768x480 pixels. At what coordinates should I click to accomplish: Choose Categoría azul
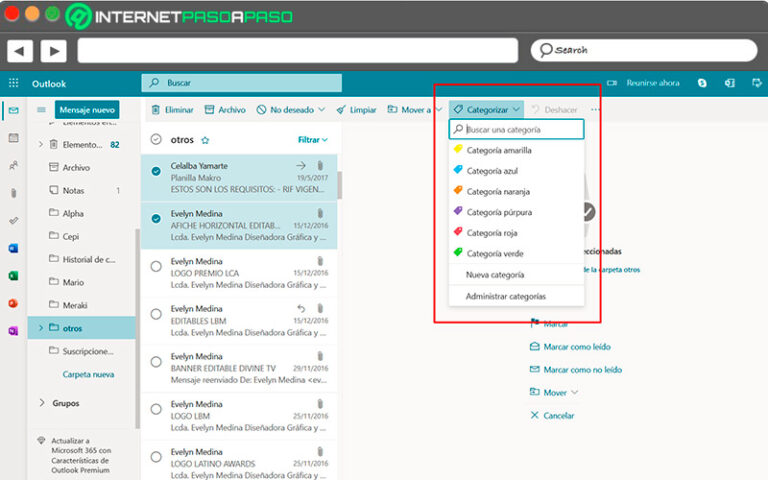click(516, 170)
